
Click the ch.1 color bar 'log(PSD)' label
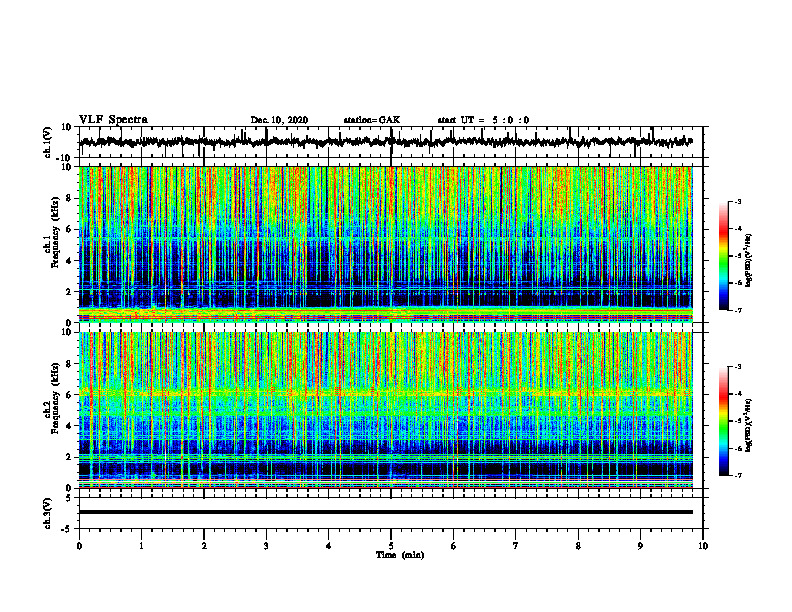tap(748, 261)
